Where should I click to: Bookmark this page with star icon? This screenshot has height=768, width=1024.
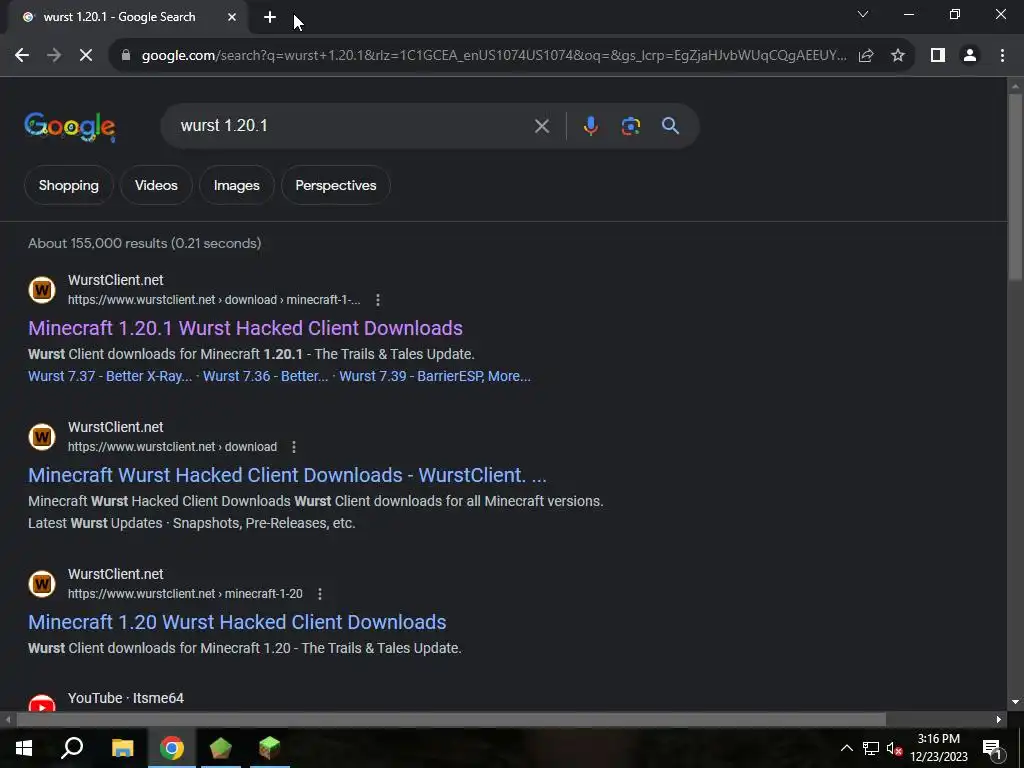point(898,56)
